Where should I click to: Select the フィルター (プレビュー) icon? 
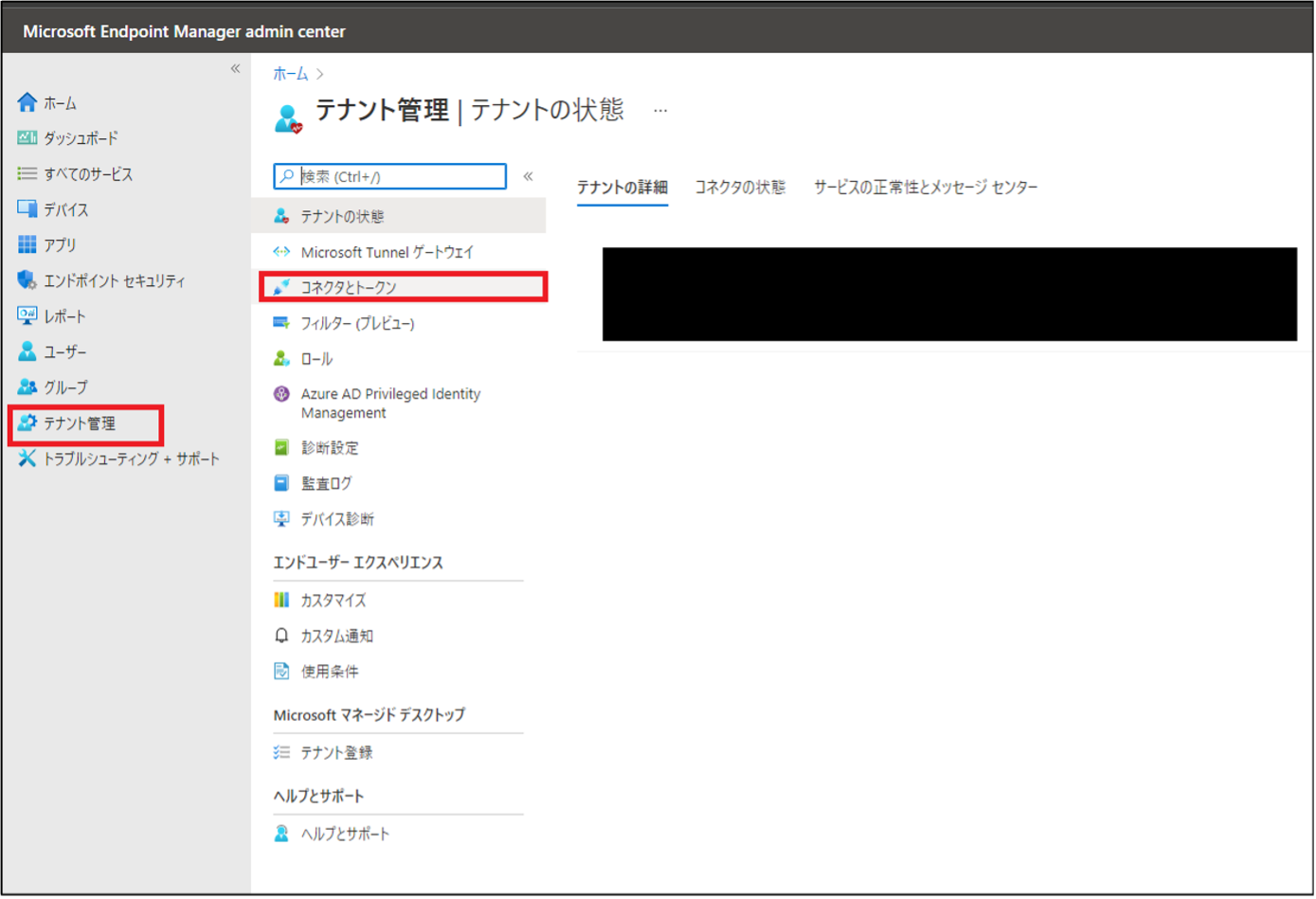pos(281,323)
